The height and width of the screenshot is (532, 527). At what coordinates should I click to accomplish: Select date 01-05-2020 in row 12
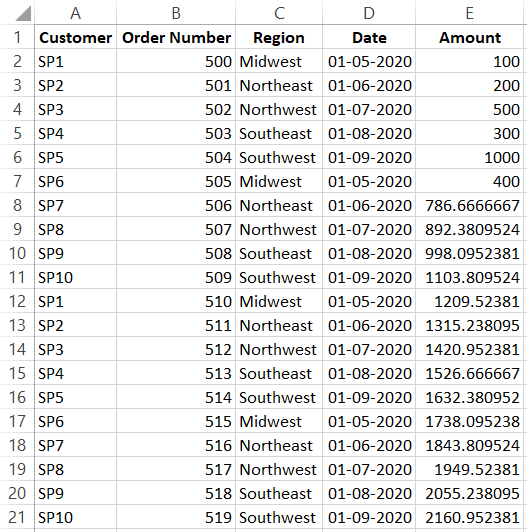pyautogui.click(x=369, y=301)
